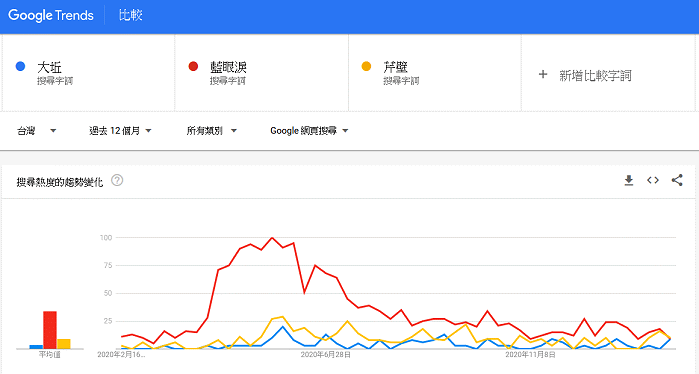
Task: Edit the 大坵 search term
Action: 49,67
